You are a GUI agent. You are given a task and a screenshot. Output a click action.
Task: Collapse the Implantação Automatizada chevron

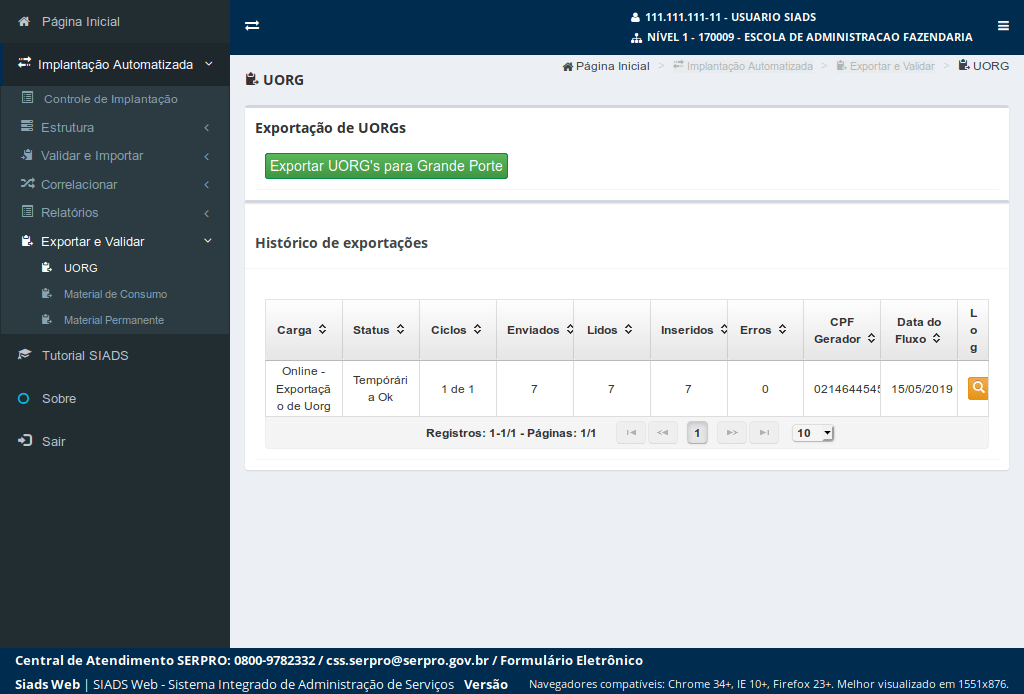pyautogui.click(x=208, y=64)
